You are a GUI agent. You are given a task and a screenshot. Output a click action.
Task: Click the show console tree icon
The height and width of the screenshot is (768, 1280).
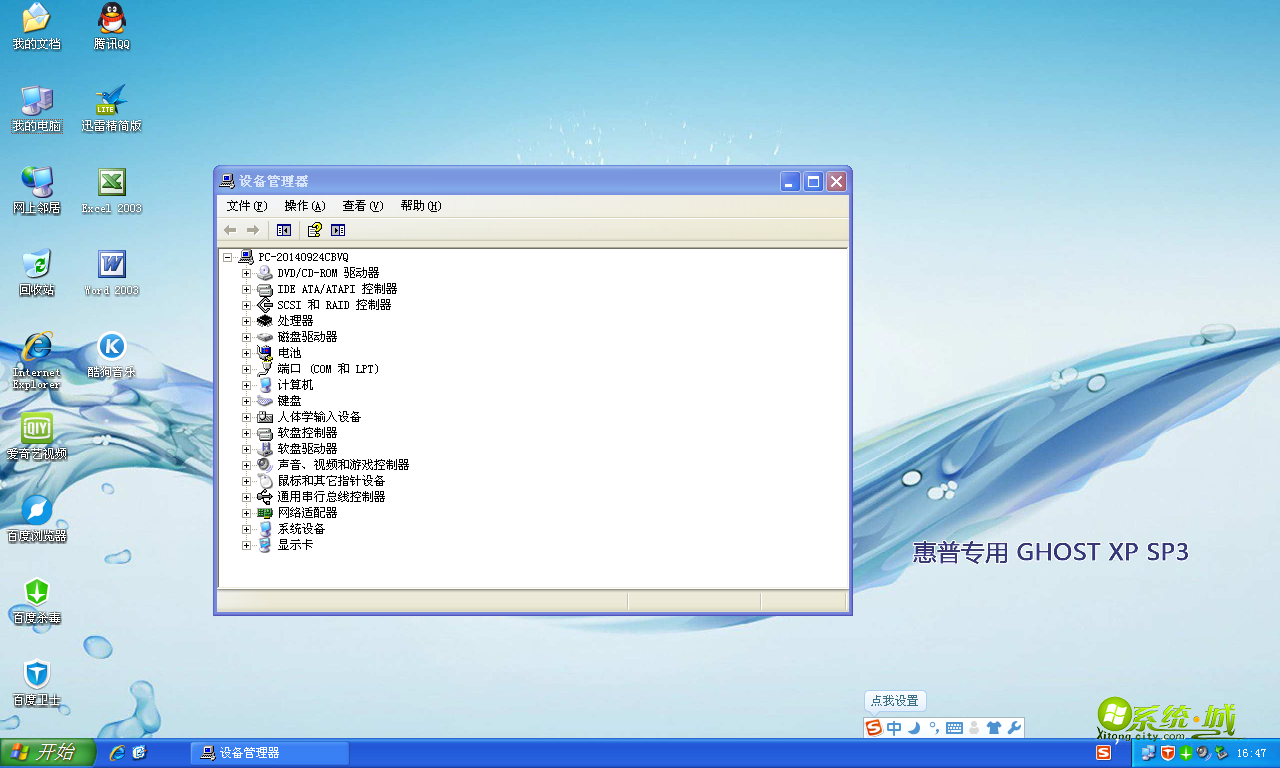coord(283,229)
